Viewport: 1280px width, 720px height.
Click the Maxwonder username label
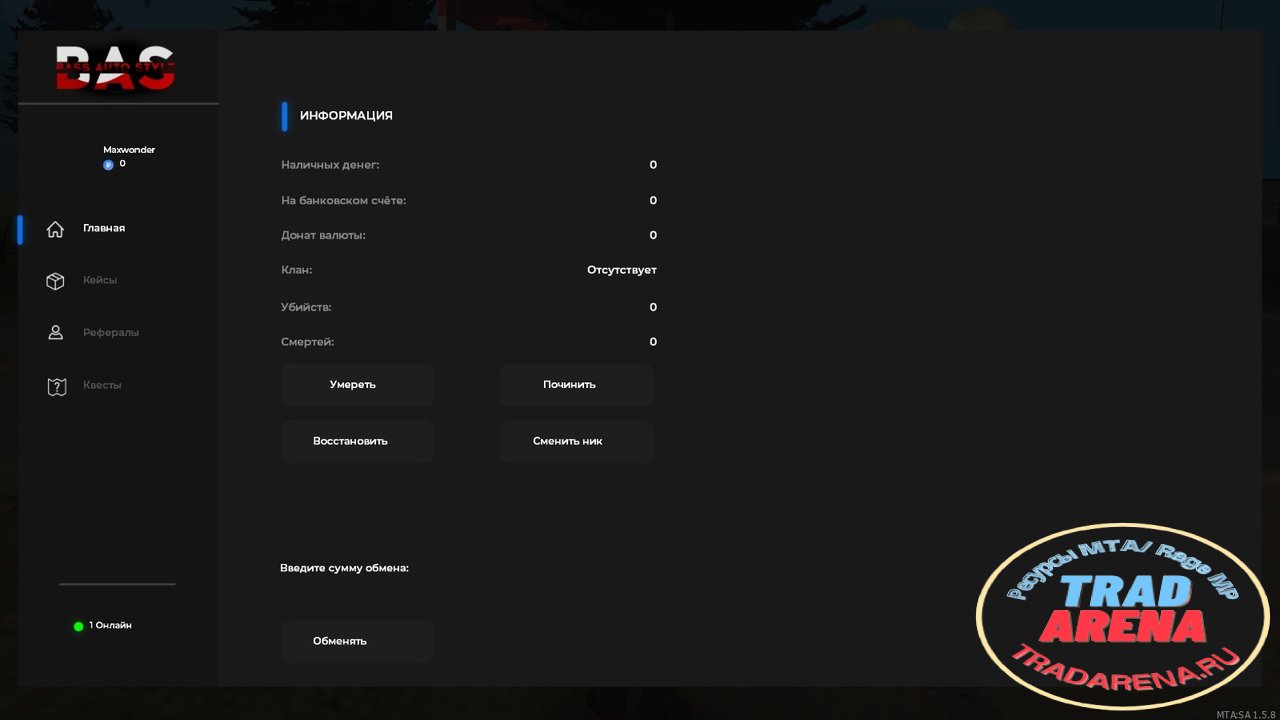click(x=129, y=150)
